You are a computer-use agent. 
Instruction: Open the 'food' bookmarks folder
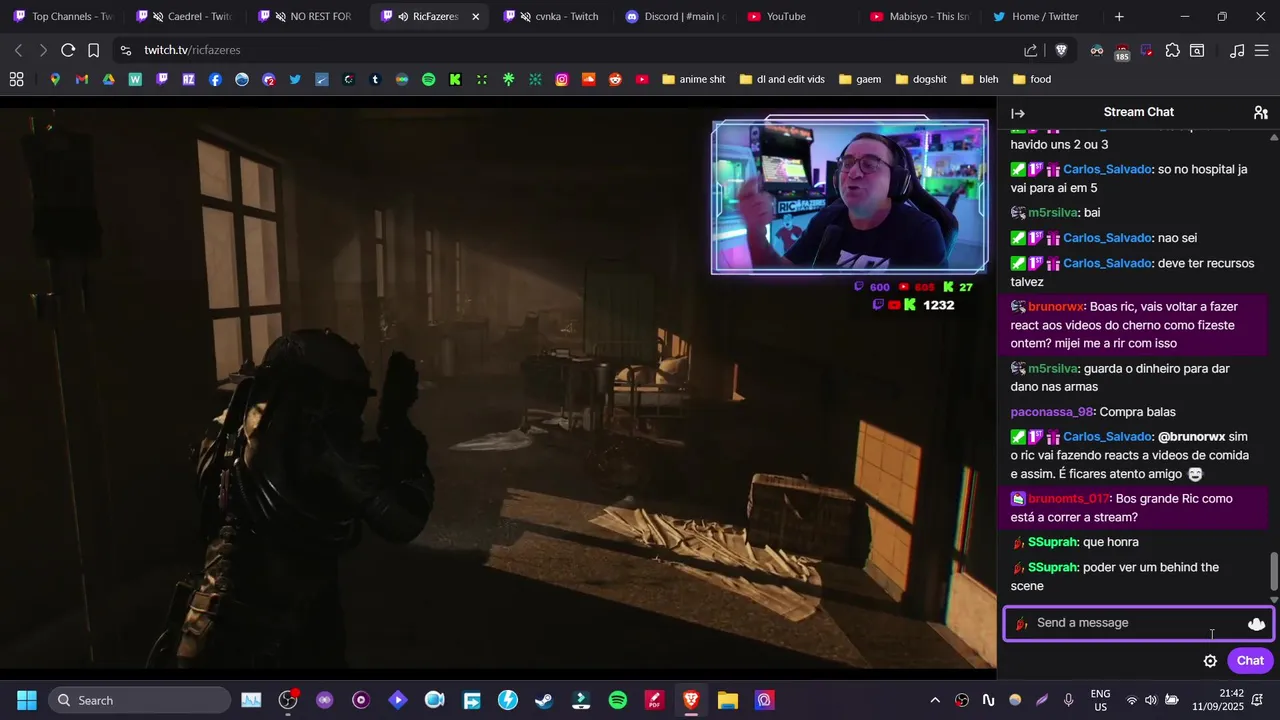pyautogui.click(x=1032, y=79)
